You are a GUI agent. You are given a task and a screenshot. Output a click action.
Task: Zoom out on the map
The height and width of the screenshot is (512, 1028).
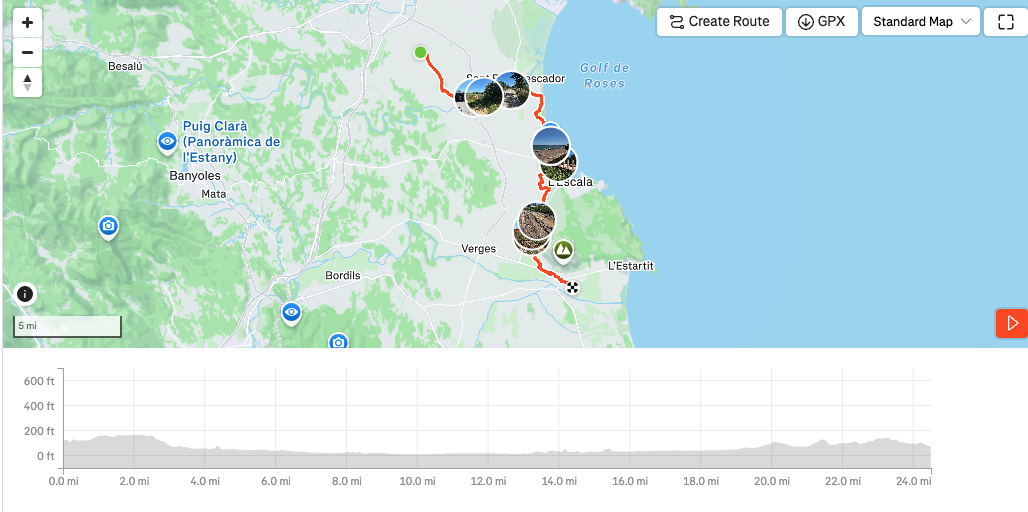pos(28,52)
